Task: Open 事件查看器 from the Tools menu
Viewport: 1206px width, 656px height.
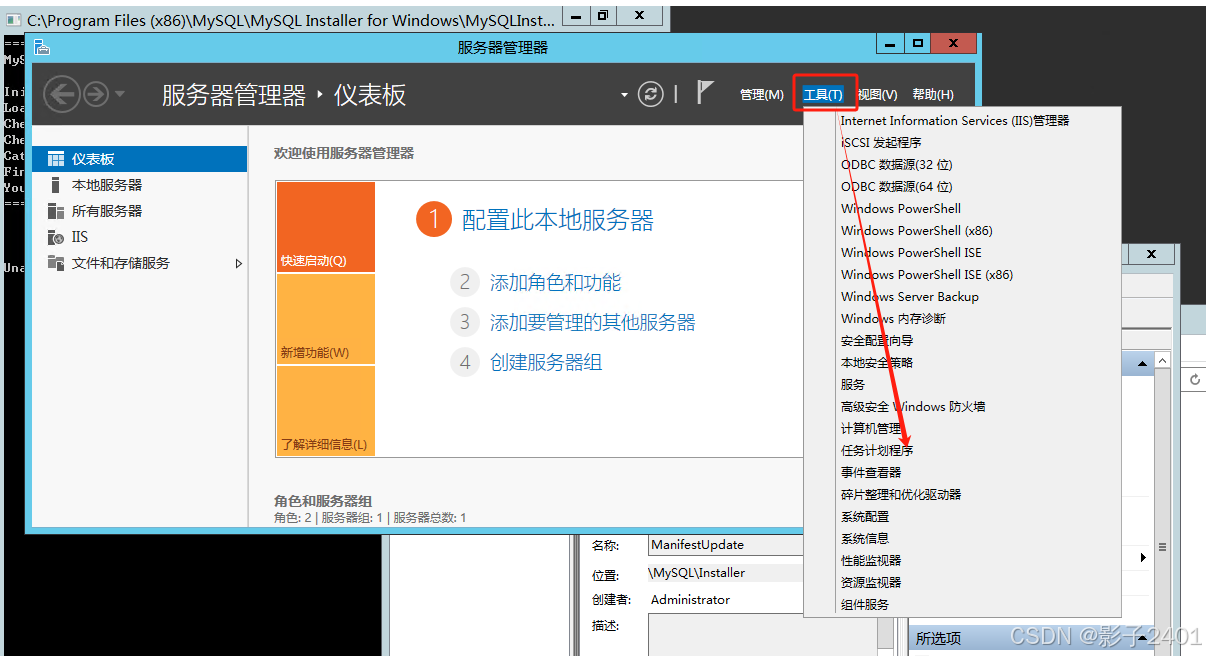Action: [874, 472]
